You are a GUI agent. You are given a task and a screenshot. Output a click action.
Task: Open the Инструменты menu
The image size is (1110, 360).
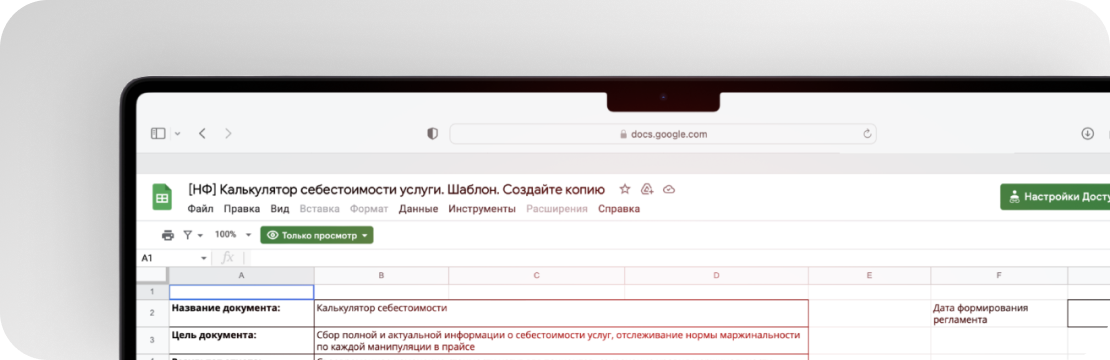[x=482, y=209]
